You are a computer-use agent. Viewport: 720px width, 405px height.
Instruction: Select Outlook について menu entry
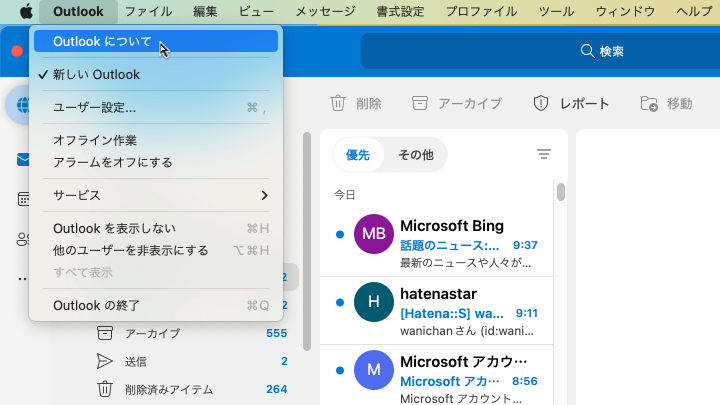click(156, 41)
